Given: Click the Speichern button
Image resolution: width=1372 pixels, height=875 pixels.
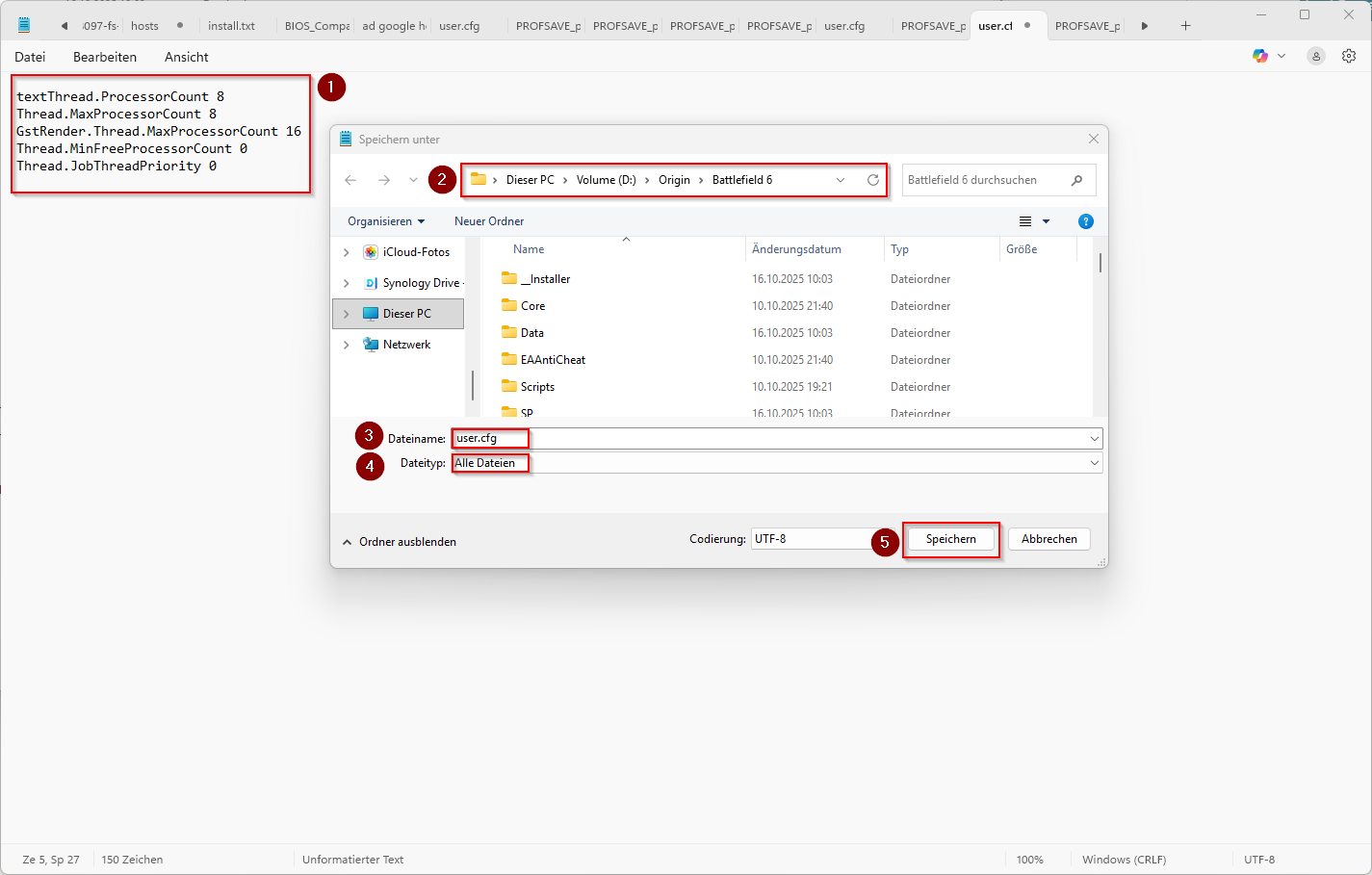Looking at the screenshot, I should point(950,539).
